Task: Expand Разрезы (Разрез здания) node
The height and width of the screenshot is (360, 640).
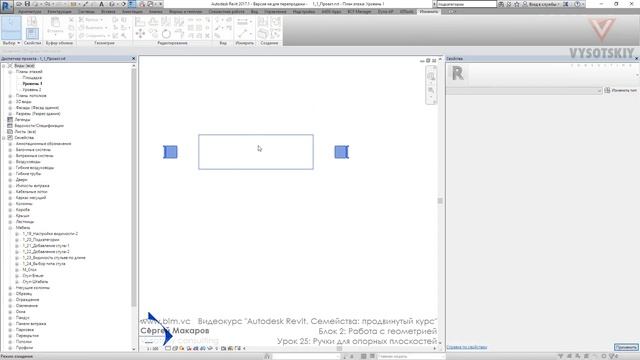Action: point(10,113)
